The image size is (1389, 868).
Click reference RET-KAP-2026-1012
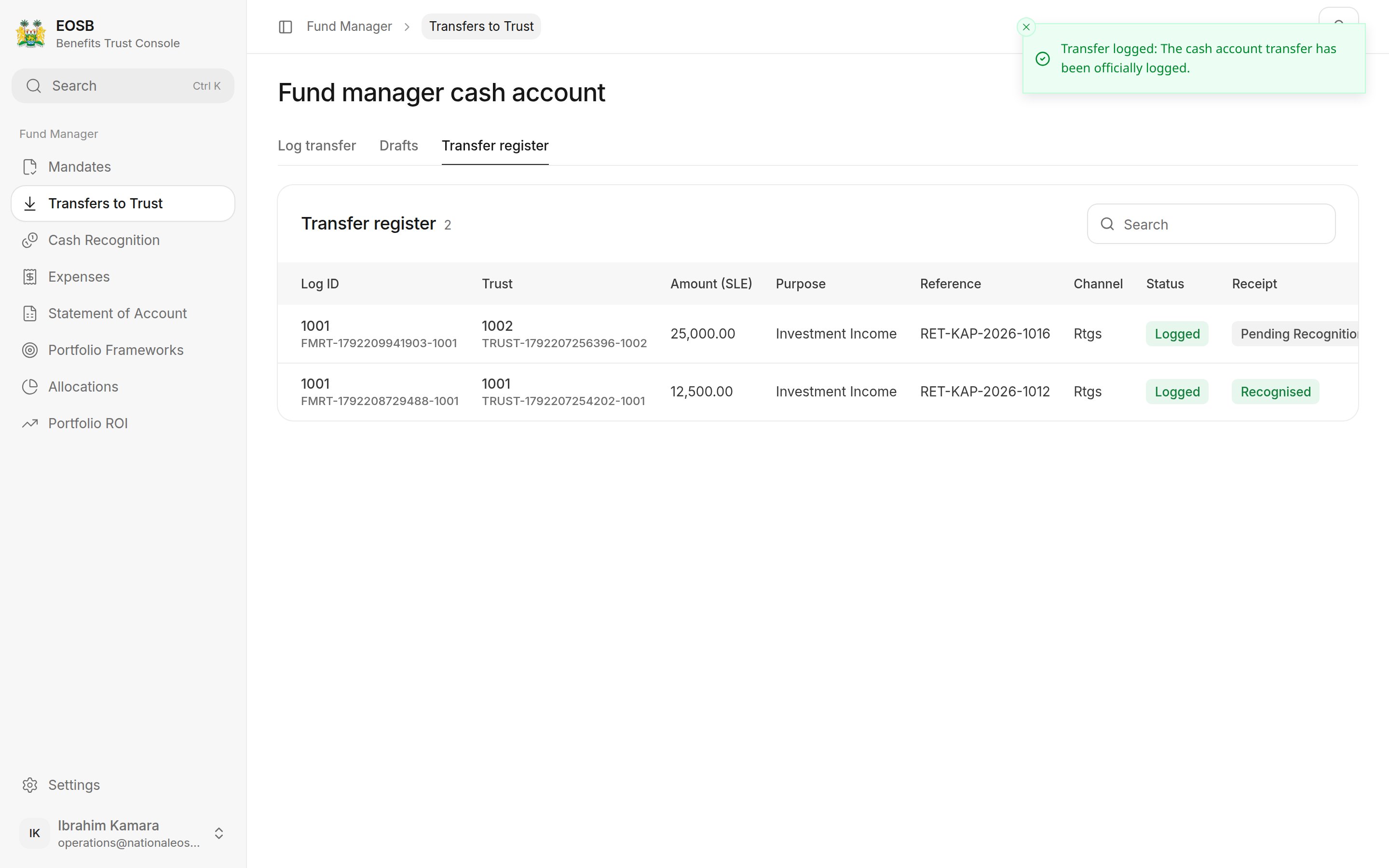(984, 392)
